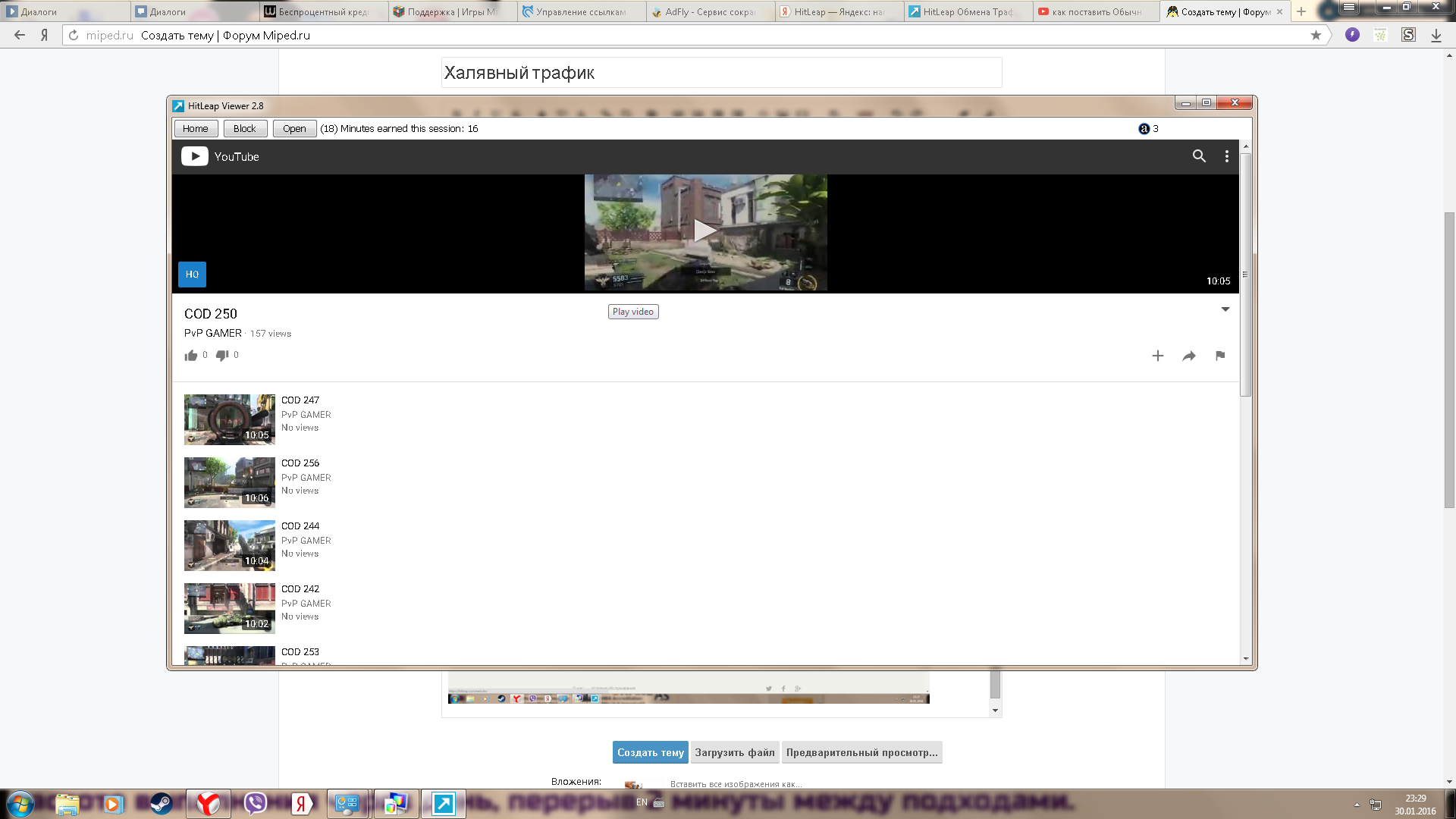
Task: Switch to the HitLeap — Яндекс browser tab
Action: coord(839,11)
